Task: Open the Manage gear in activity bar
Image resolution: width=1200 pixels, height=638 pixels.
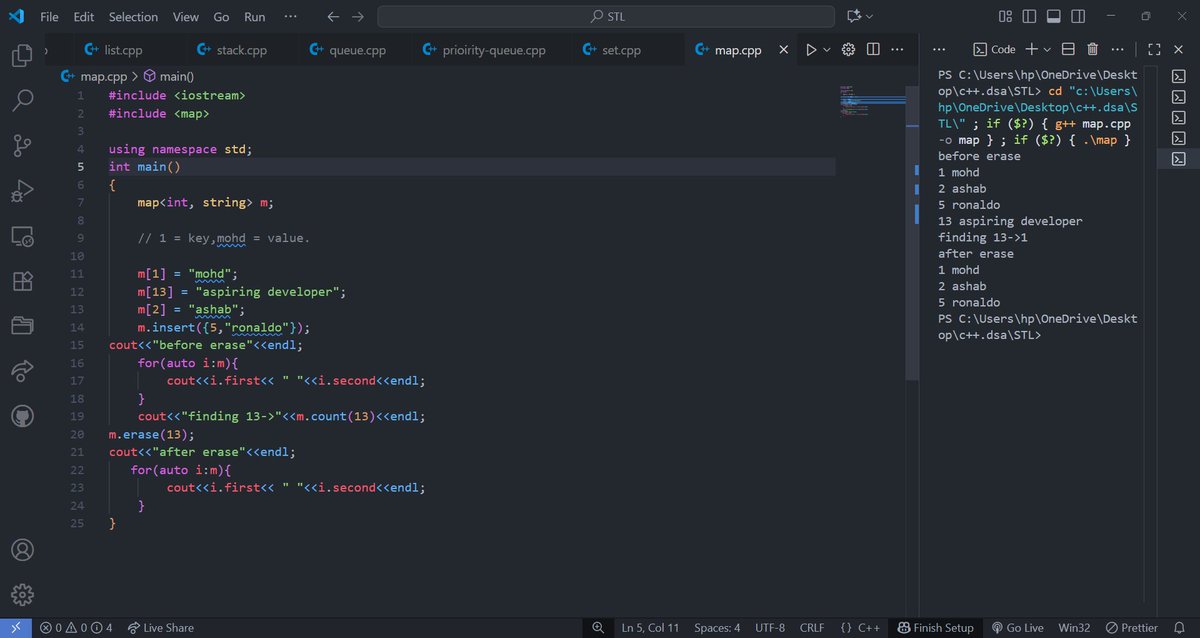Action: tap(22, 594)
